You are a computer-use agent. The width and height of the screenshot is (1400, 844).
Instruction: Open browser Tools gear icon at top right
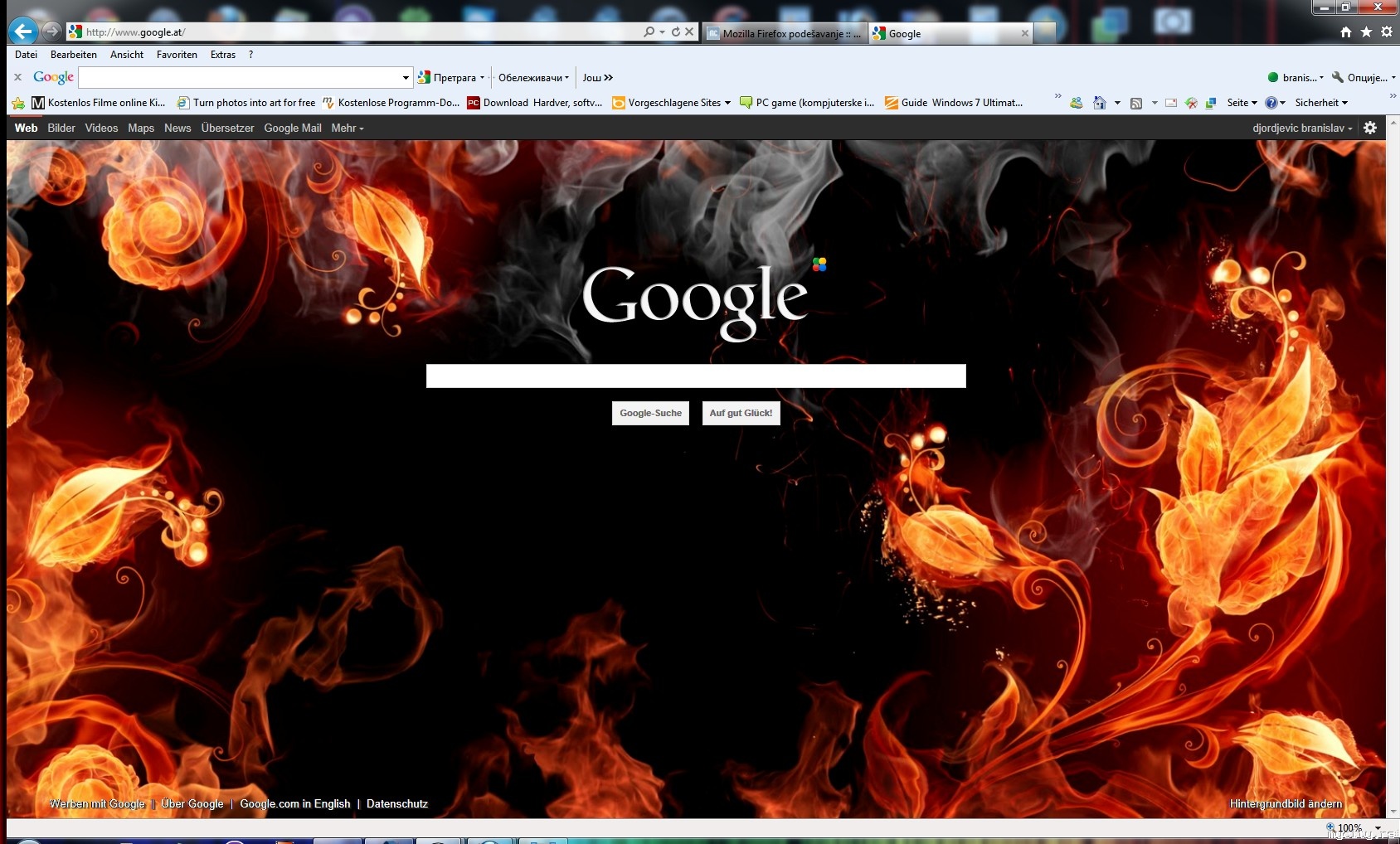1387,32
